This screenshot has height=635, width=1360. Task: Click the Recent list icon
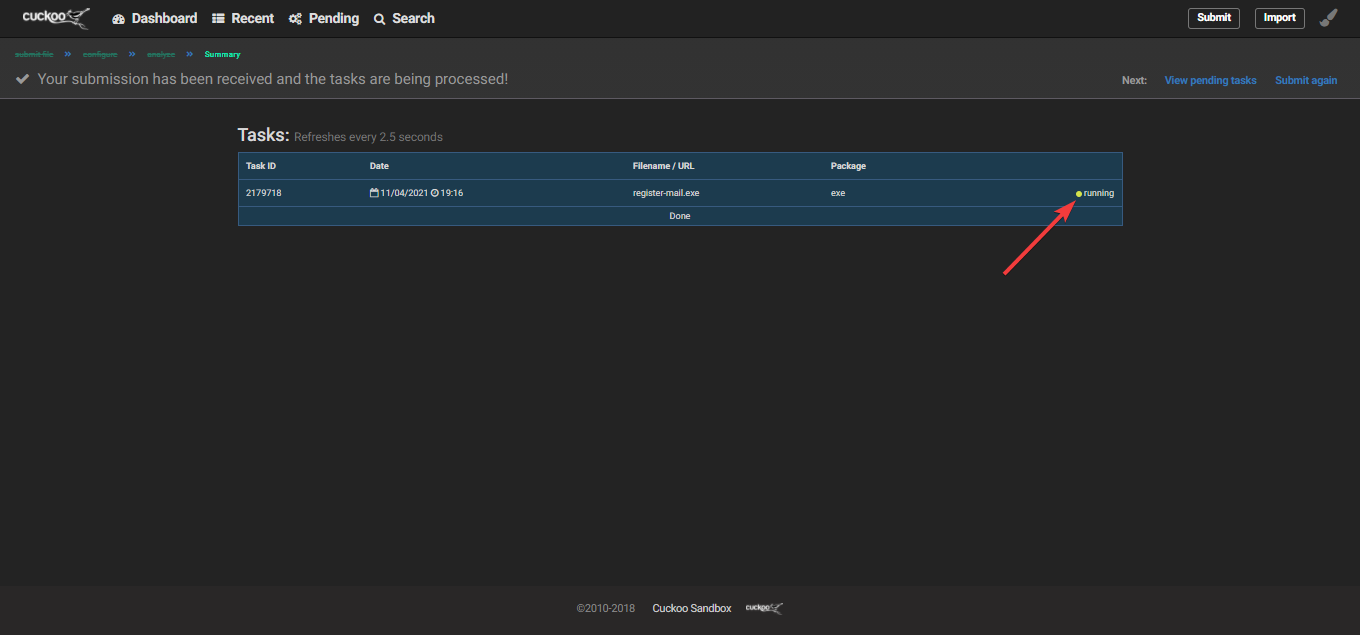[218, 18]
